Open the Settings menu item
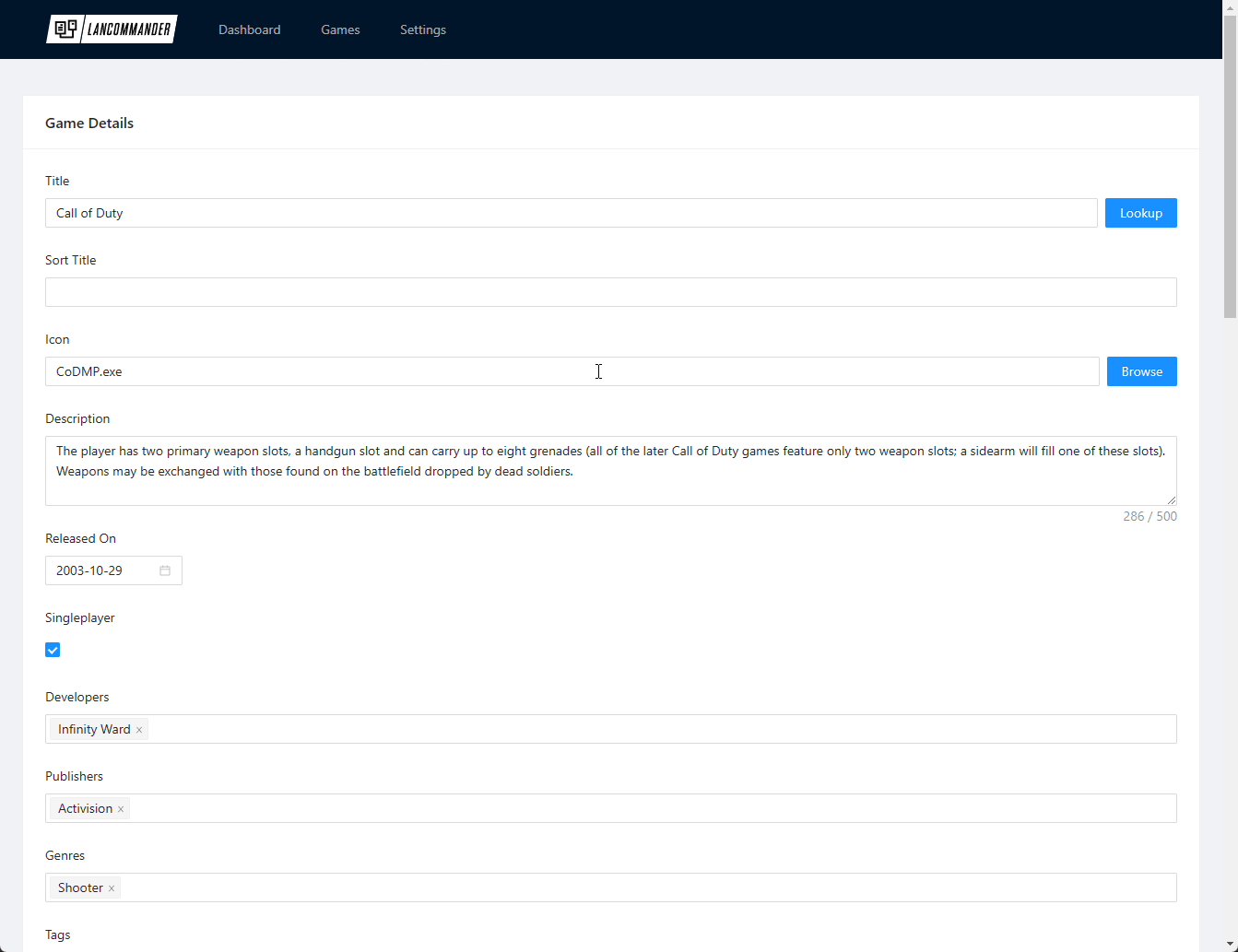1238x952 pixels. point(423,29)
